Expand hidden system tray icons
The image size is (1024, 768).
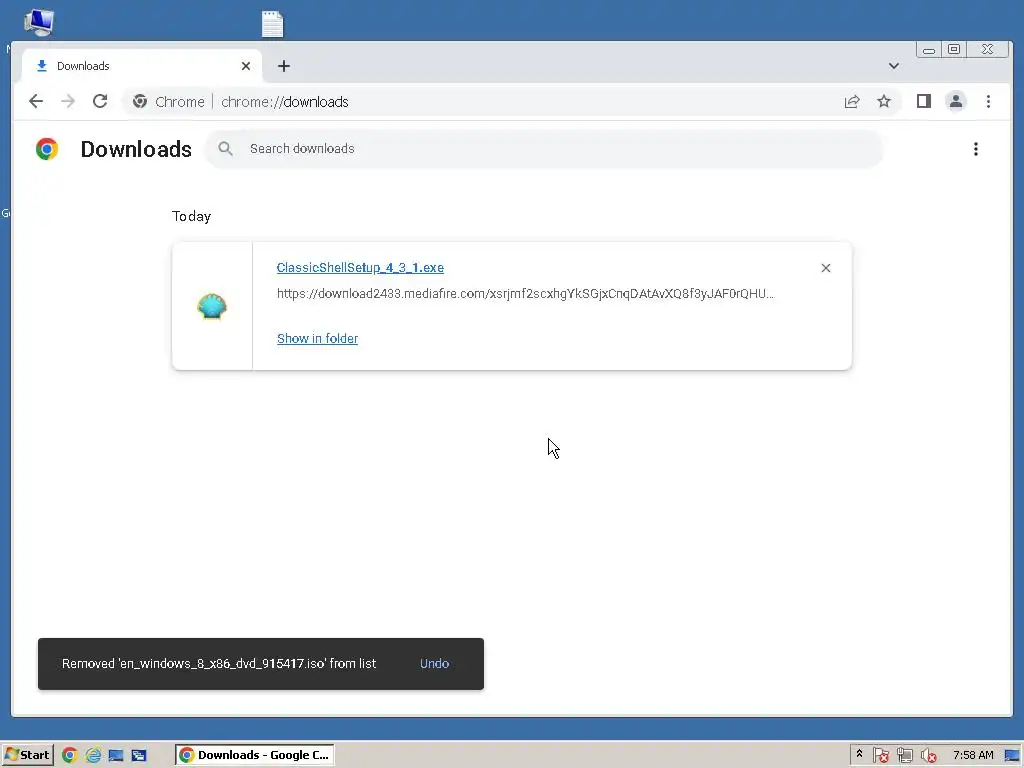pos(859,754)
